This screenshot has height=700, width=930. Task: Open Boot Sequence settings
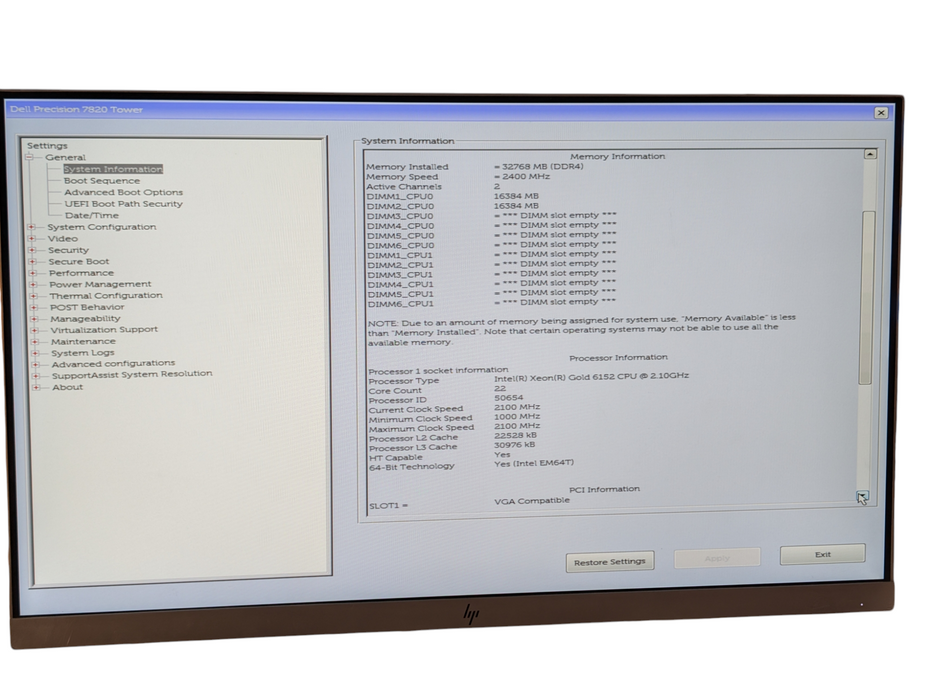[x=101, y=180]
